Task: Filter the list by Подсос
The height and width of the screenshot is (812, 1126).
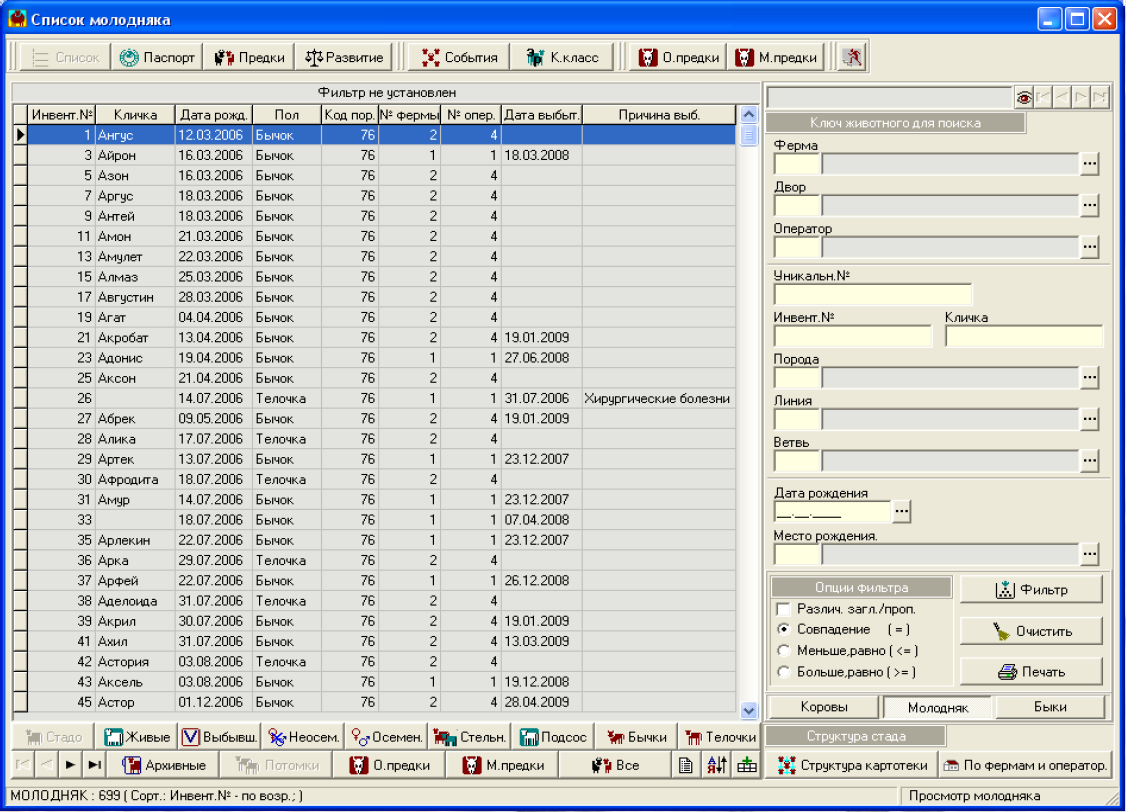Action: coord(553,737)
